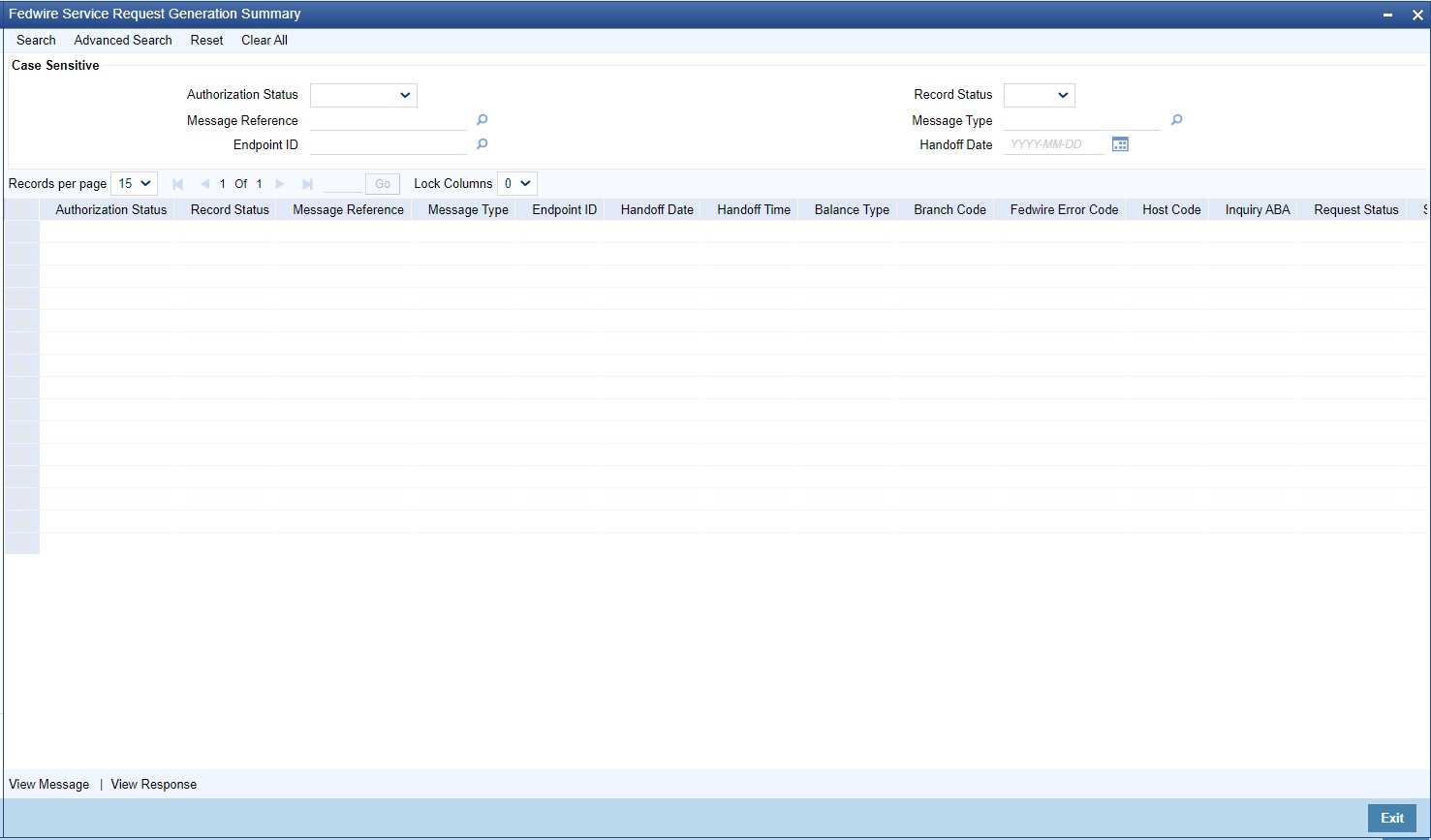The image size is (1431, 840).
Task: Go to last page of records
Action: 307,184
